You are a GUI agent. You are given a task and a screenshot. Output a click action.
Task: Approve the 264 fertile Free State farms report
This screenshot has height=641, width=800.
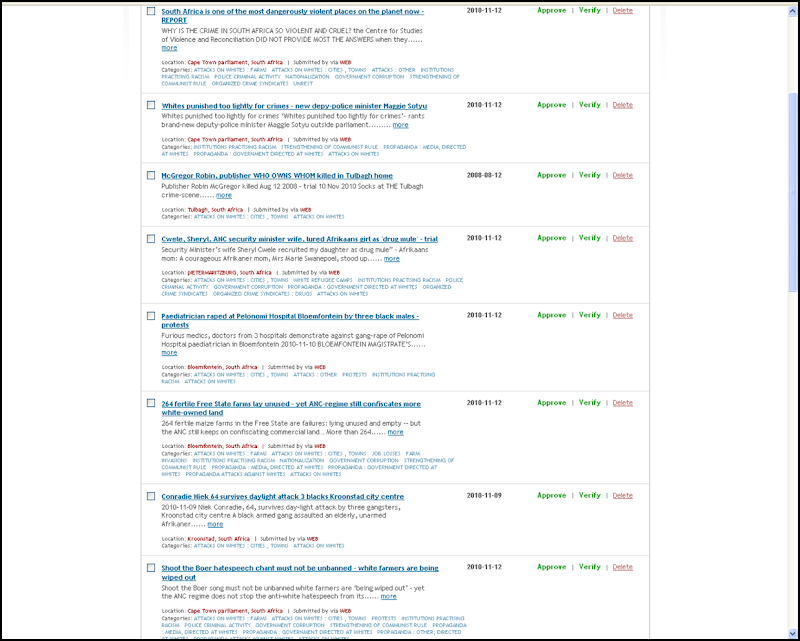[552, 403]
